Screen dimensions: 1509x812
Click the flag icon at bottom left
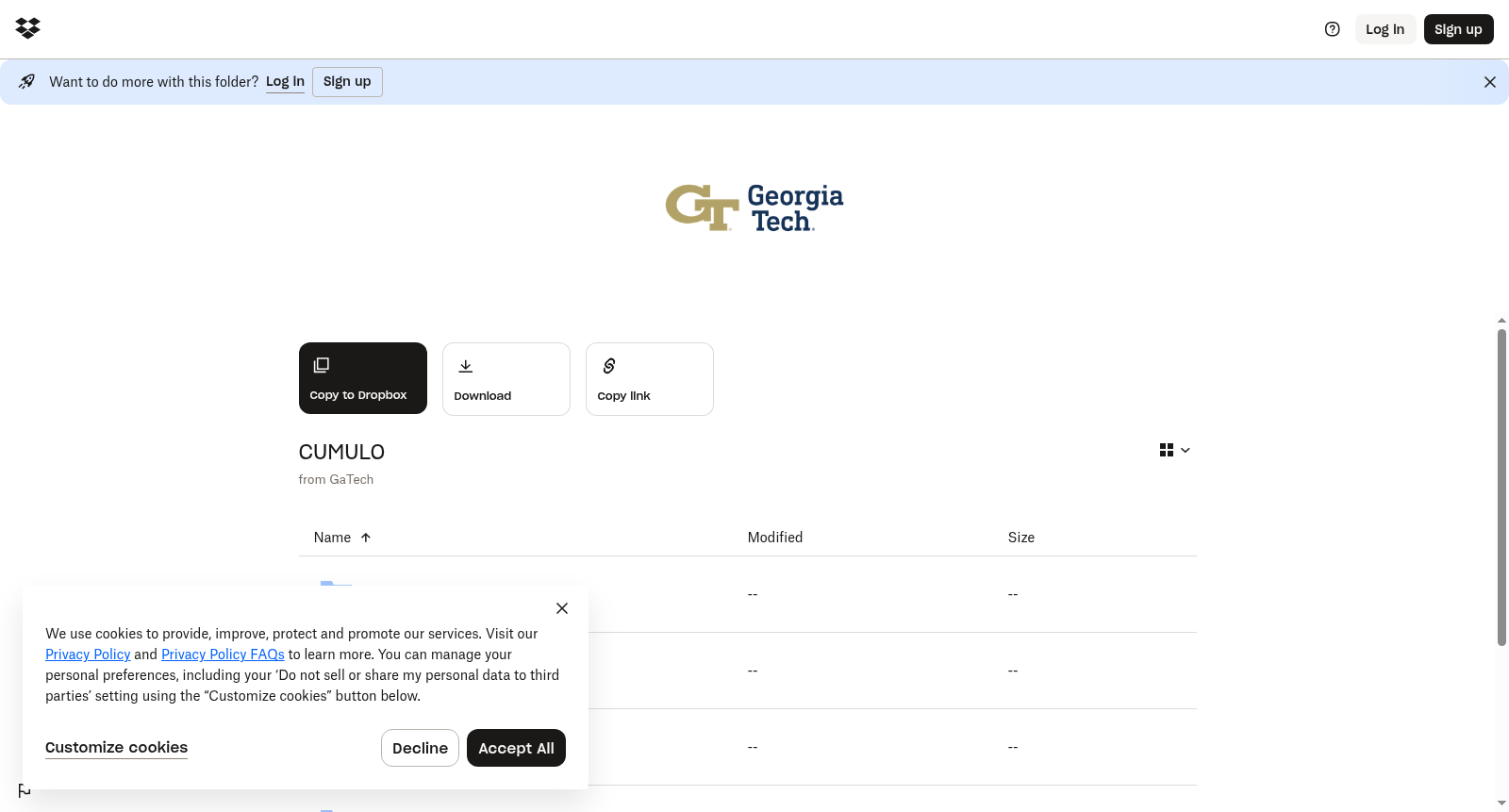coord(25,790)
